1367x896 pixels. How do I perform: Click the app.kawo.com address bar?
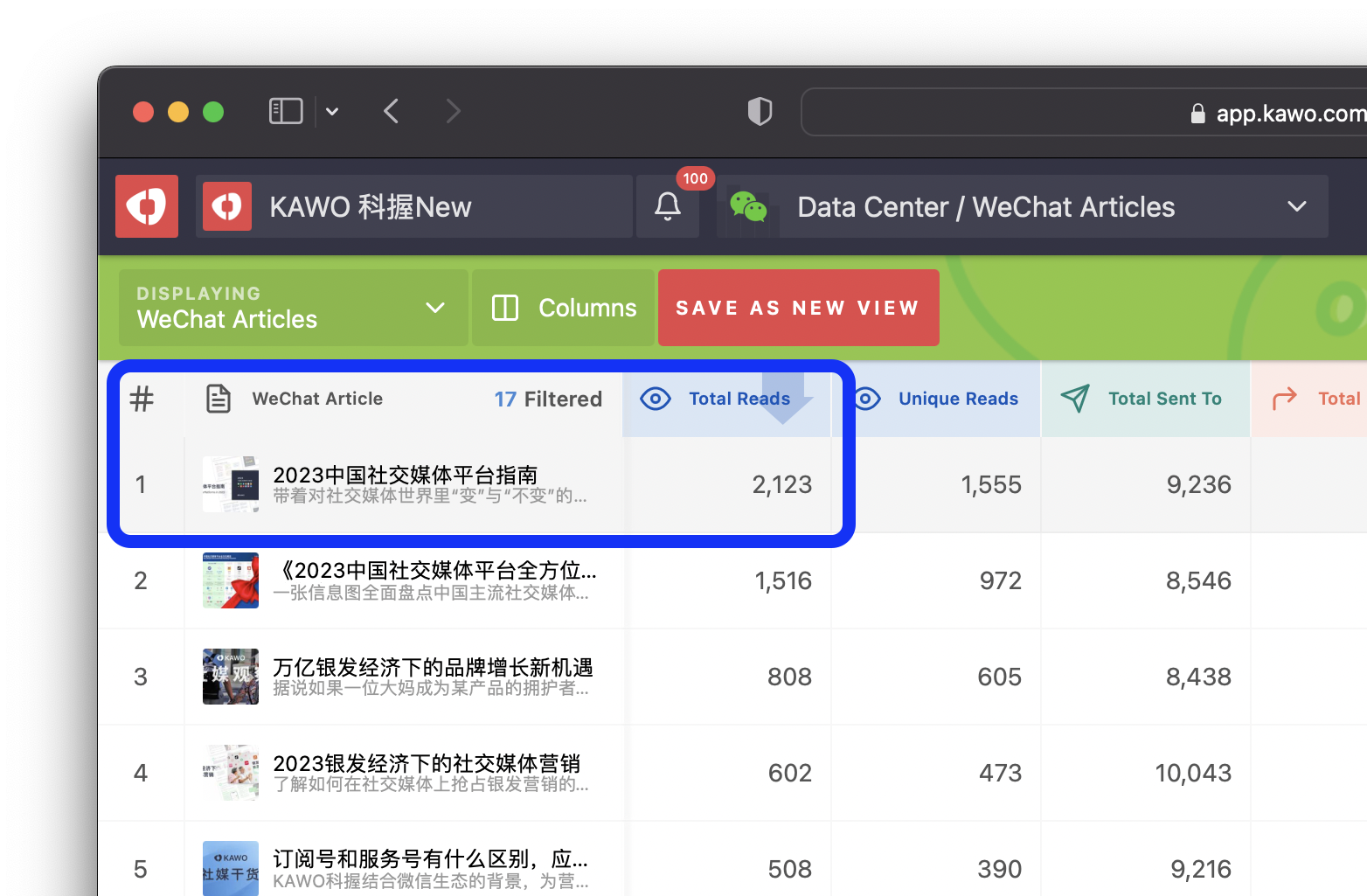click(1084, 112)
